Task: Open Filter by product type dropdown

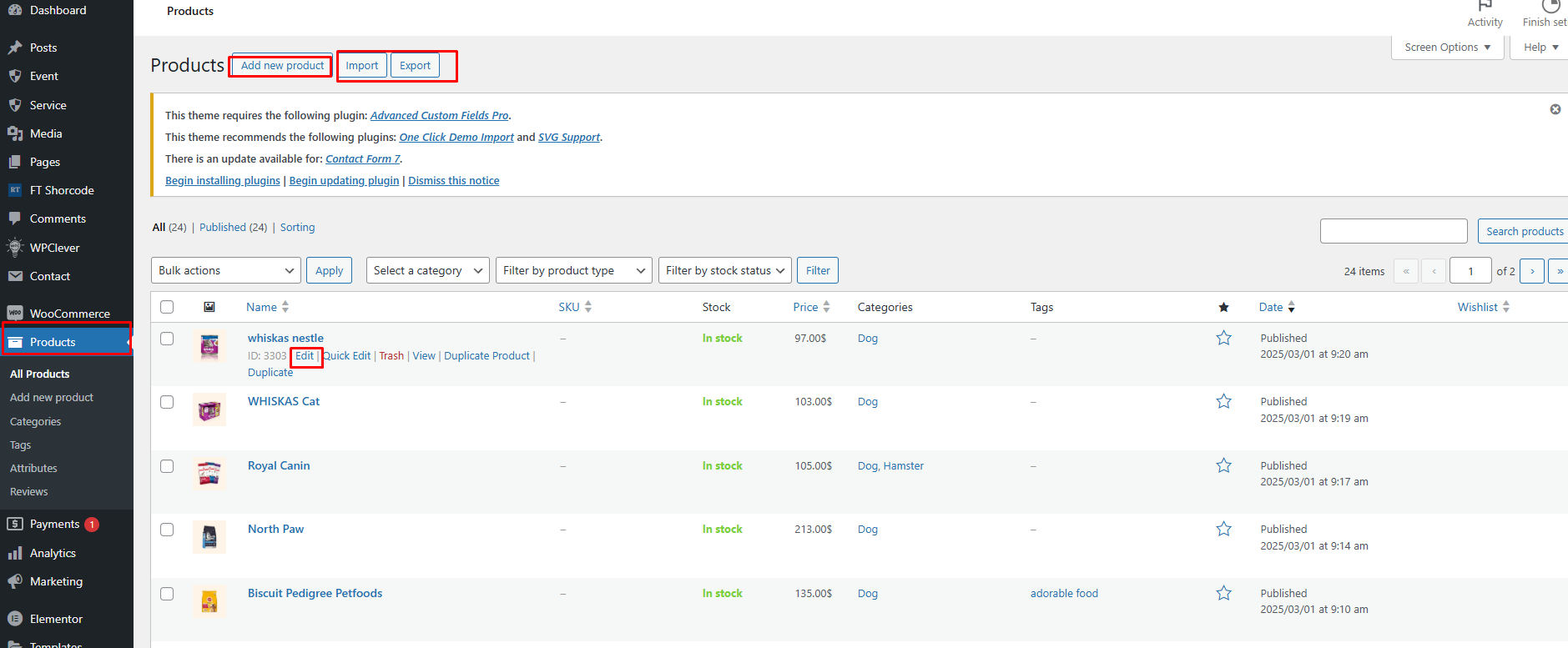Action: (574, 270)
